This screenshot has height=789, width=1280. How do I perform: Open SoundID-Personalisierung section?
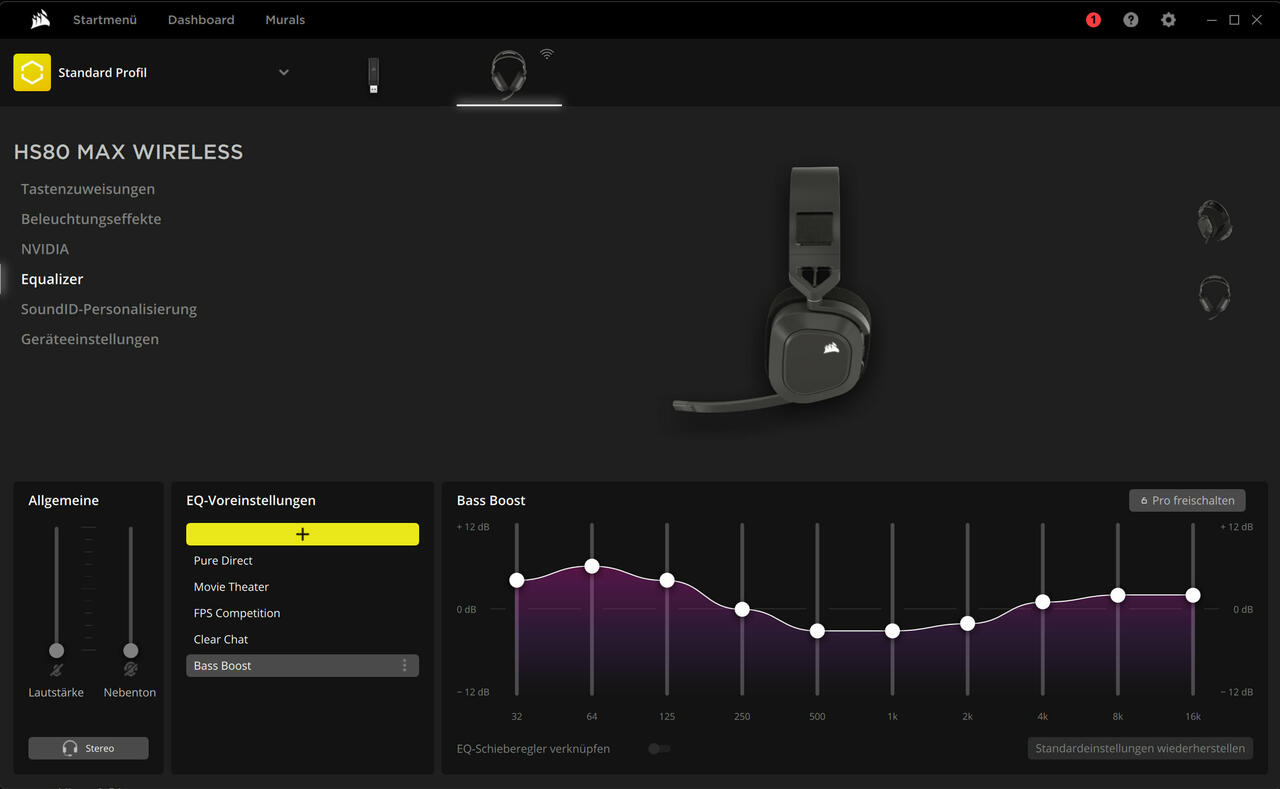pos(109,309)
